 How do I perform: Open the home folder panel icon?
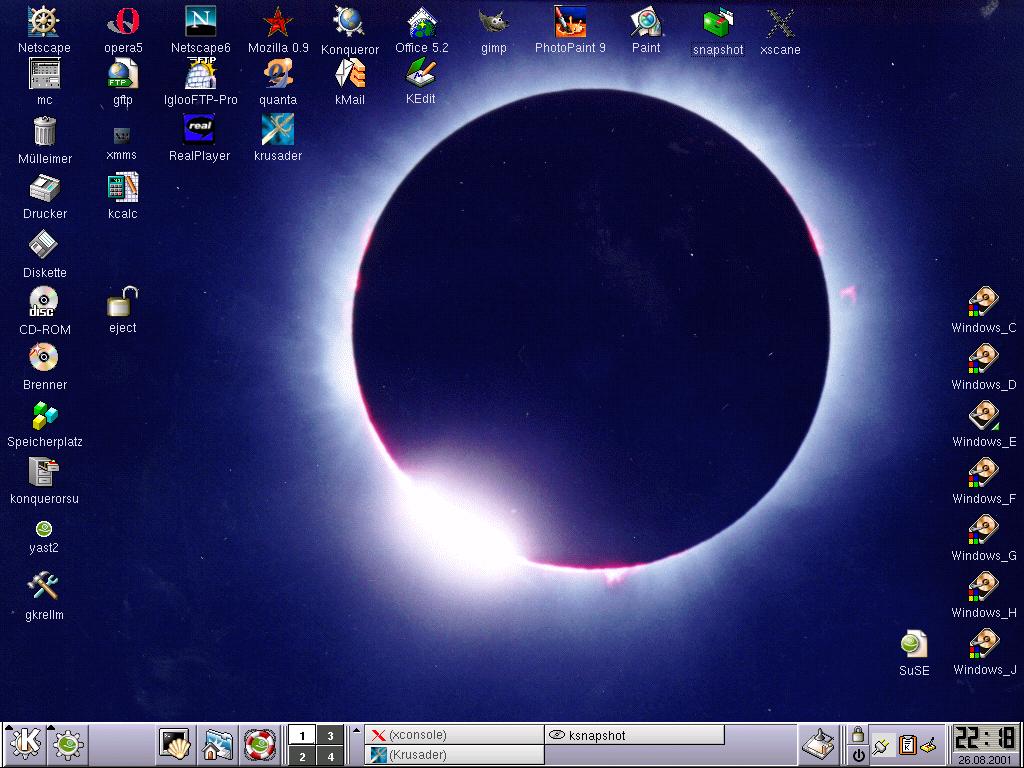coord(218,743)
